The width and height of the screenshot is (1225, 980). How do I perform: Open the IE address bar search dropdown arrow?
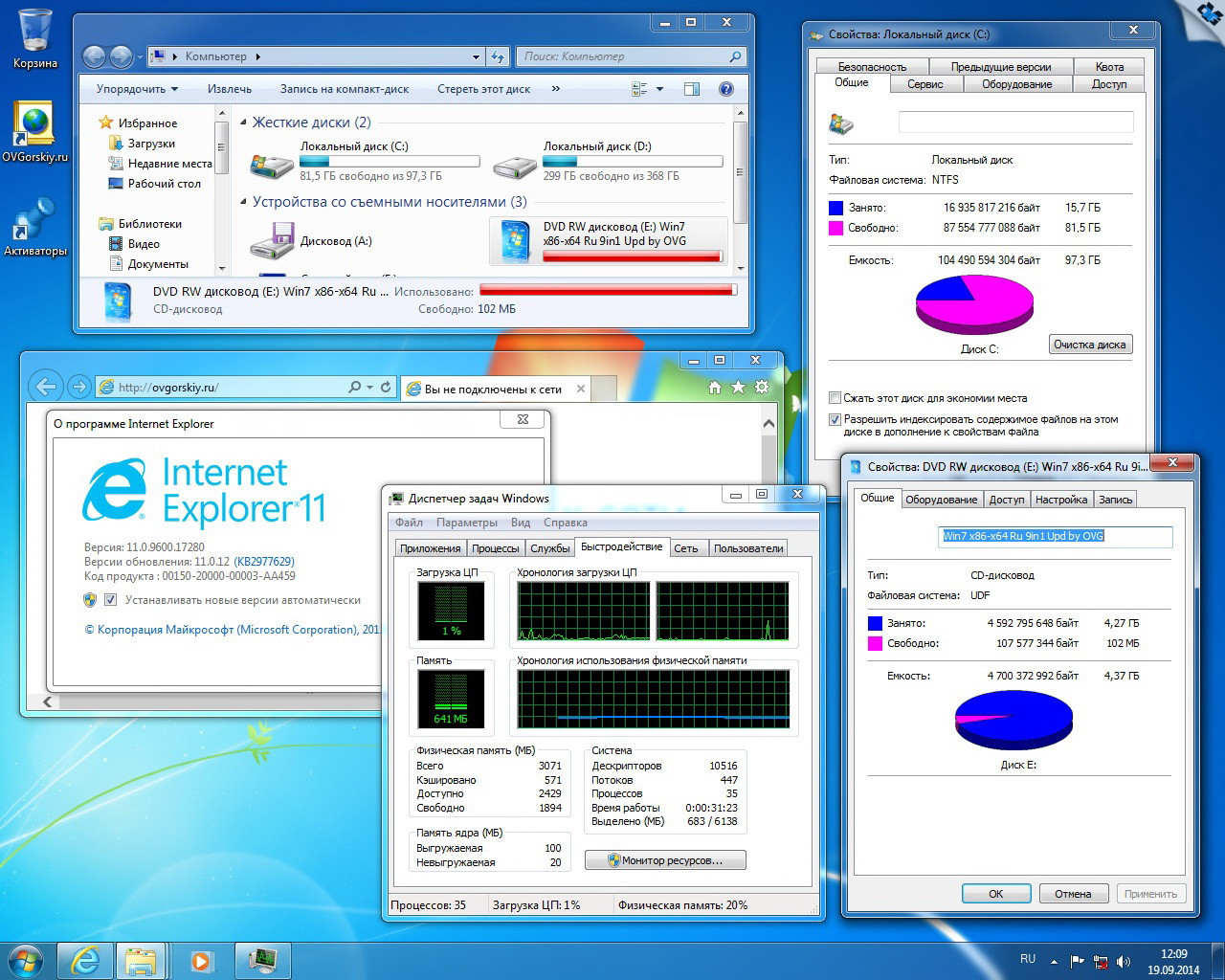(x=369, y=388)
